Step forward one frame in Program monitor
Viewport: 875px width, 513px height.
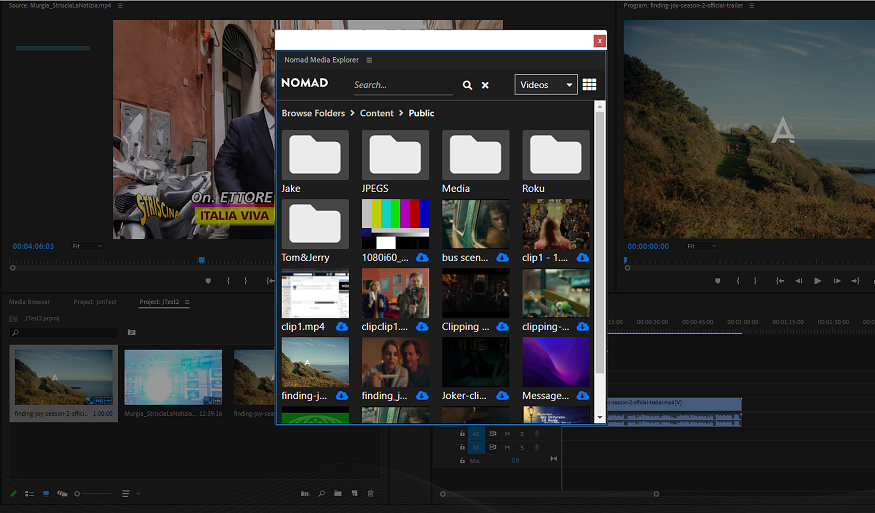pyautogui.click(x=836, y=281)
